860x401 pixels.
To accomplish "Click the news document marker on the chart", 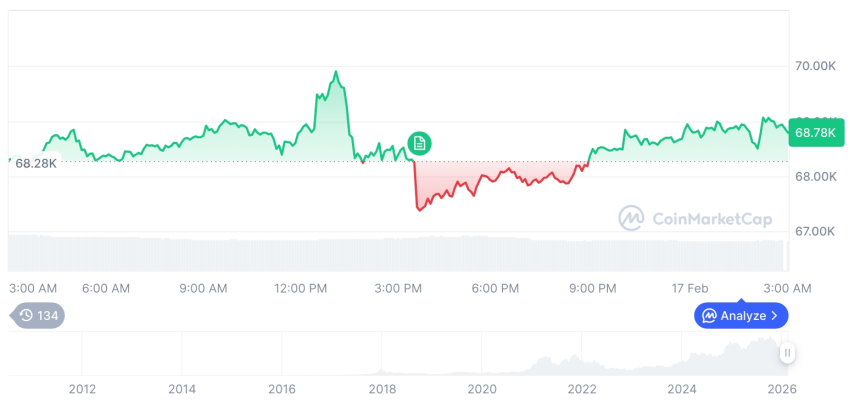I will (x=420, y=143).
